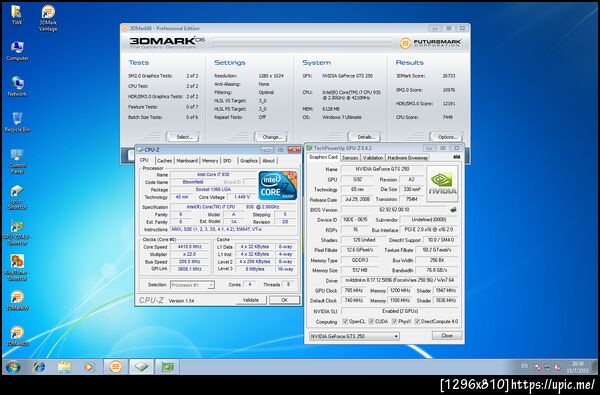Click Change button under Settings in 3DMark06
The height and width of the screenshot is (395, 600).
click(271, 137)
